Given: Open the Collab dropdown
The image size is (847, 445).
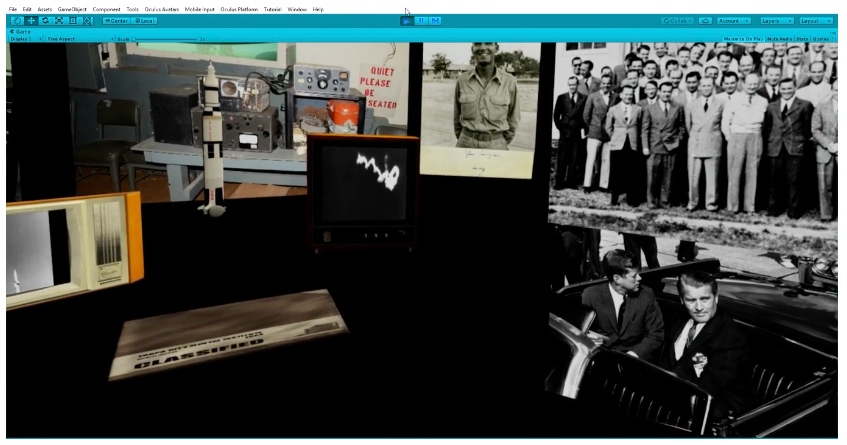Looking at the screenshot, I should click(x=678, y=21).
